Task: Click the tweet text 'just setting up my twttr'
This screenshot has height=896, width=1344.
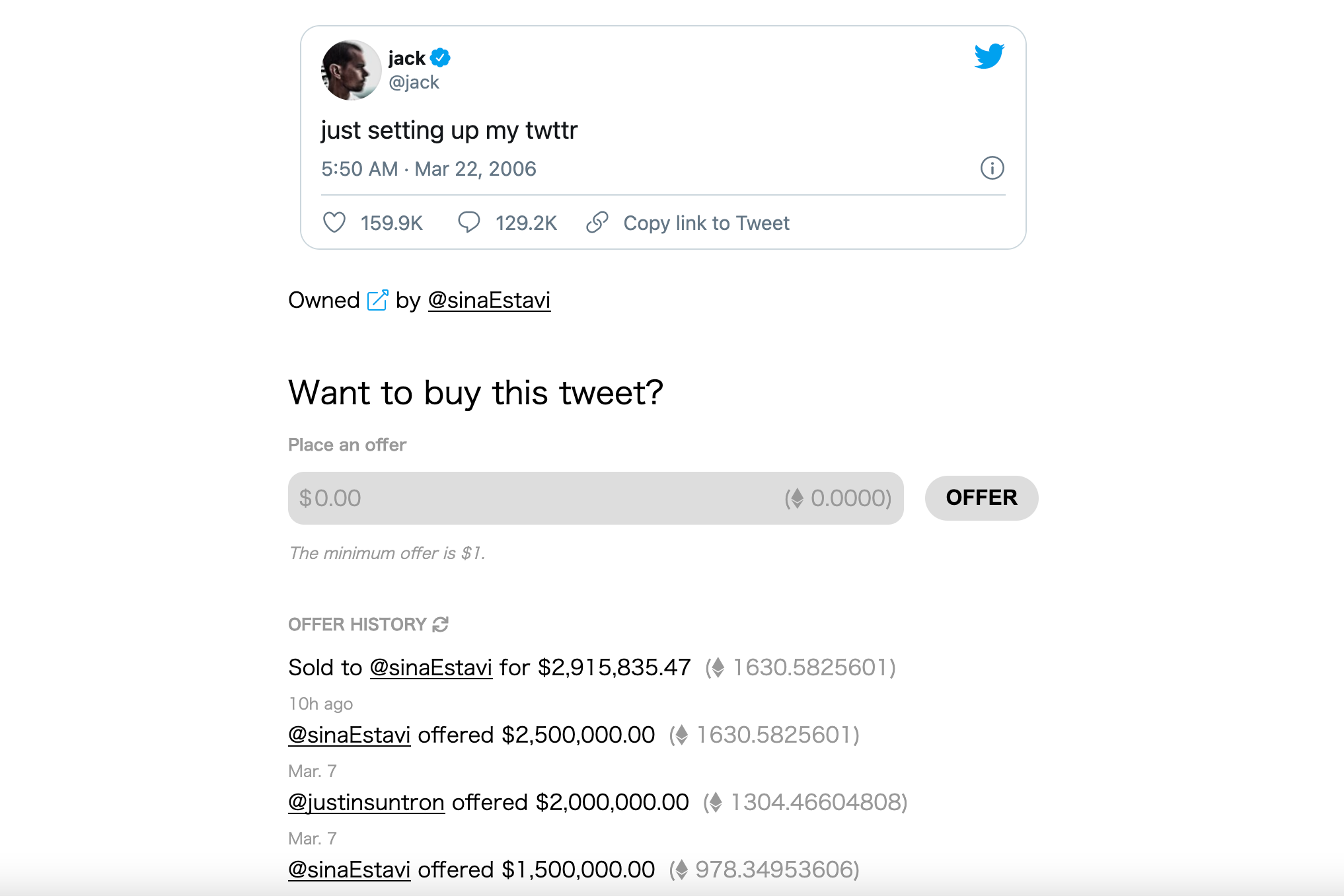Action: (449, 131)
